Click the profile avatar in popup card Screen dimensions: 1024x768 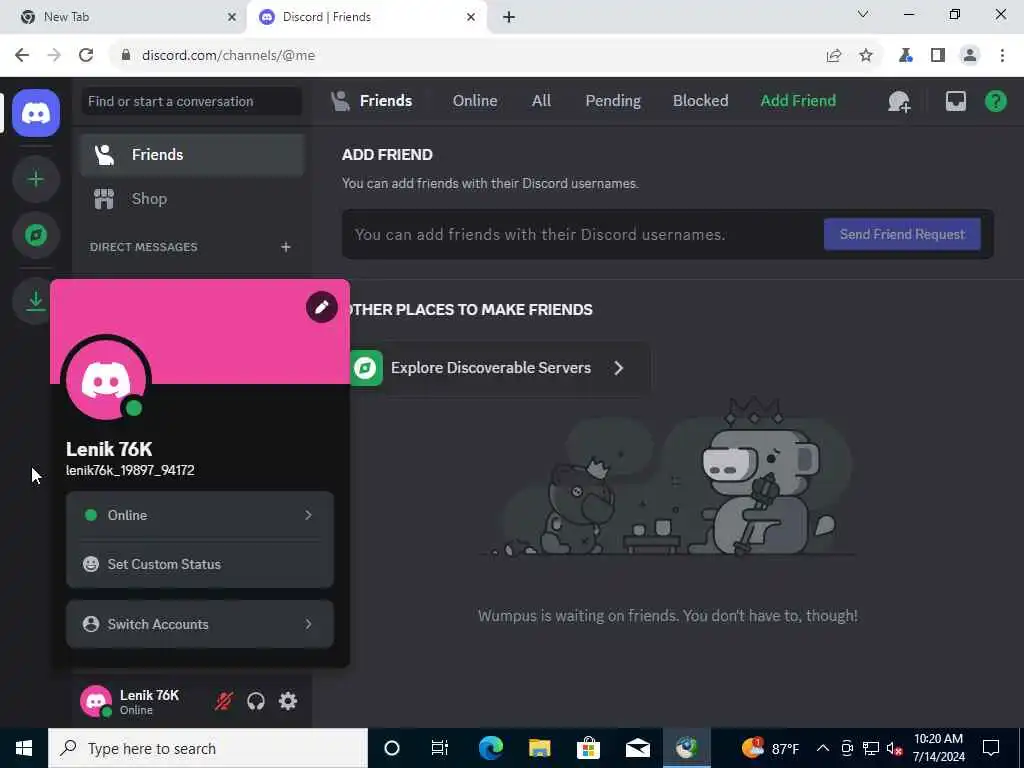tap(106, 381)
